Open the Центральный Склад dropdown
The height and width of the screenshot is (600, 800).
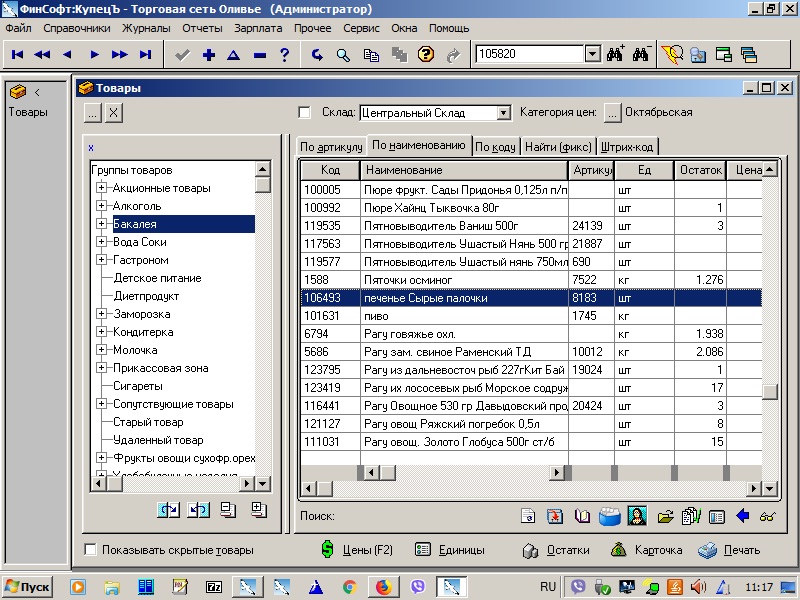[503, 113]
